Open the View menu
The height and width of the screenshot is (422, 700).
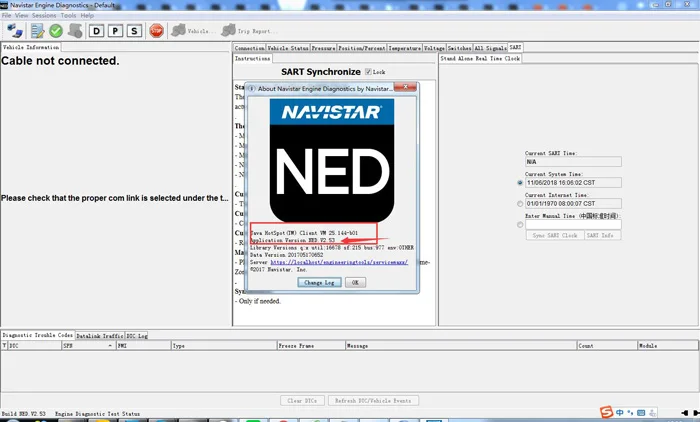21,15
